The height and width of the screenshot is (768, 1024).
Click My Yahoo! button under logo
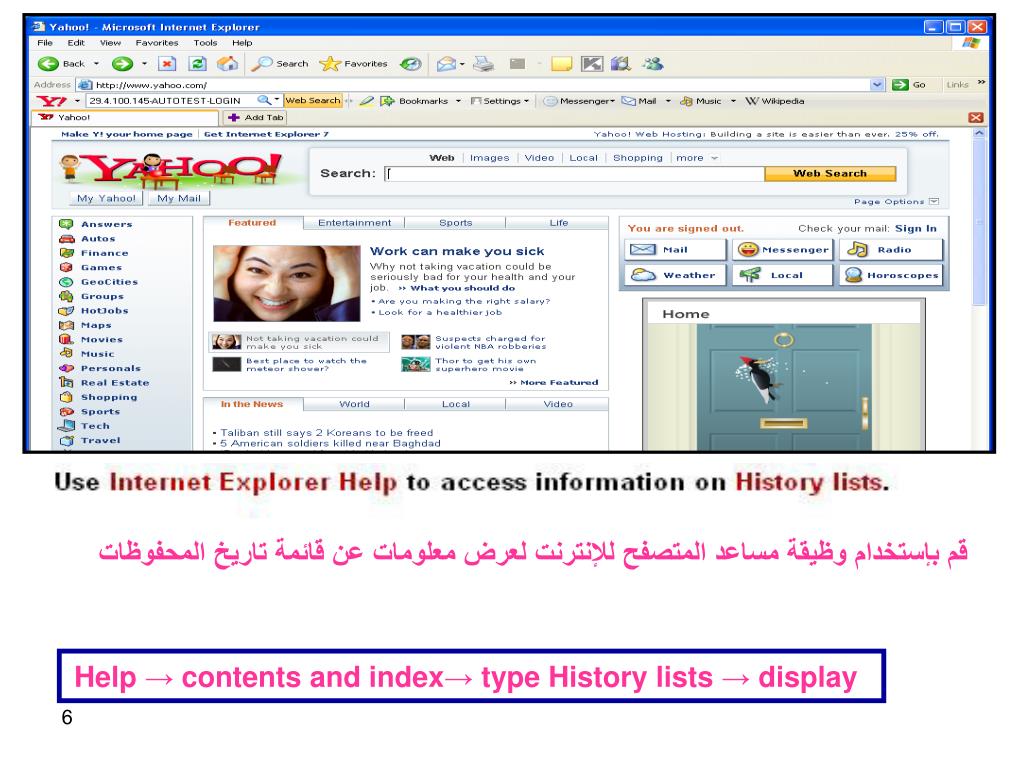click(106, 198)
